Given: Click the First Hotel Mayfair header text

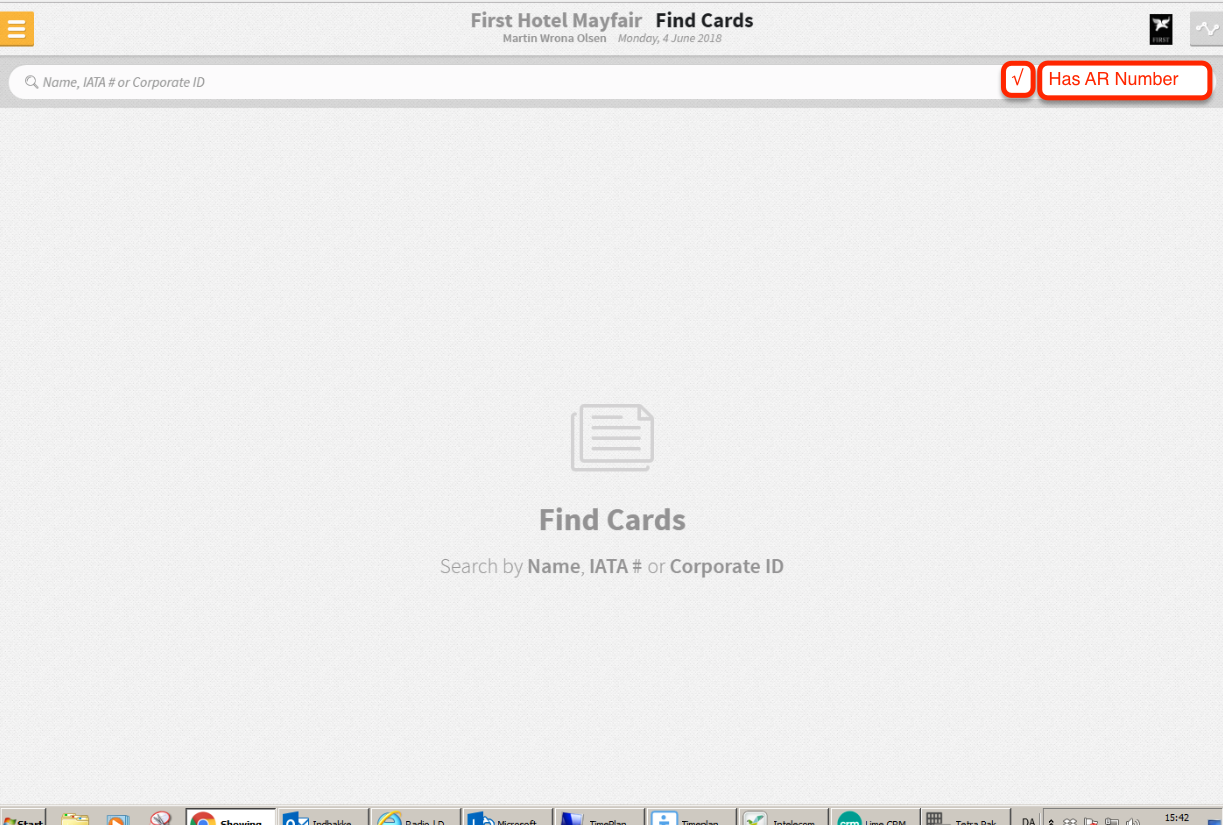Looking at the screenshot, I should [x=556, y=20].
